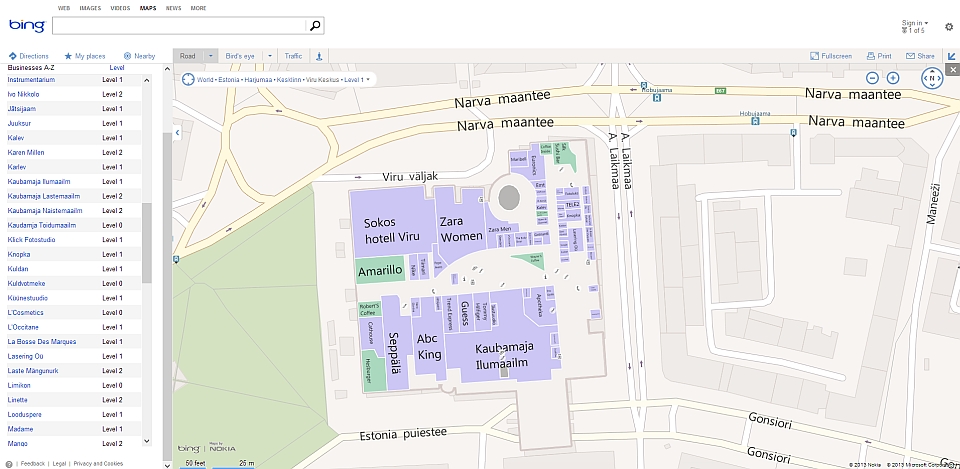Open NEWS tab
Viewport: 960px width, 469px height.
click(x=173, y=8)
